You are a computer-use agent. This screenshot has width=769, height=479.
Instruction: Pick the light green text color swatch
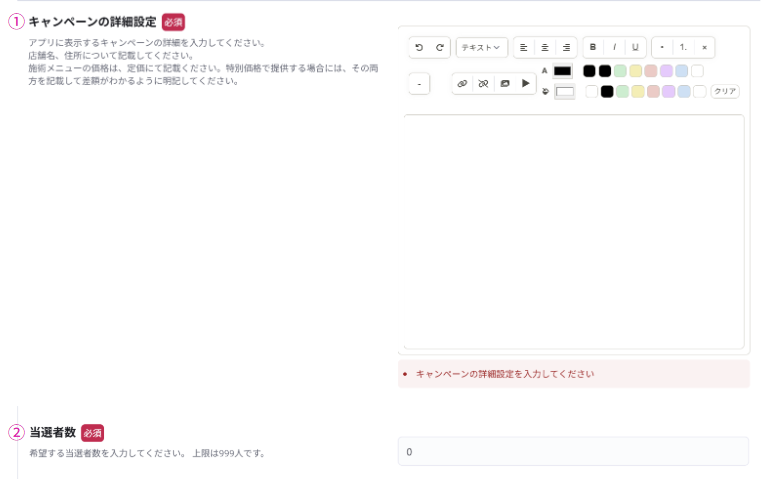click(x=620, y=71)
